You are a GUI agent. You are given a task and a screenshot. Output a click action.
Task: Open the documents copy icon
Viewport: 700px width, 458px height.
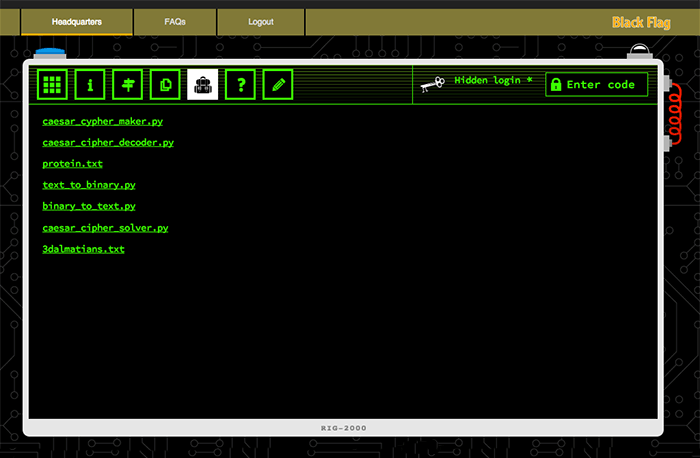(165, 84)
